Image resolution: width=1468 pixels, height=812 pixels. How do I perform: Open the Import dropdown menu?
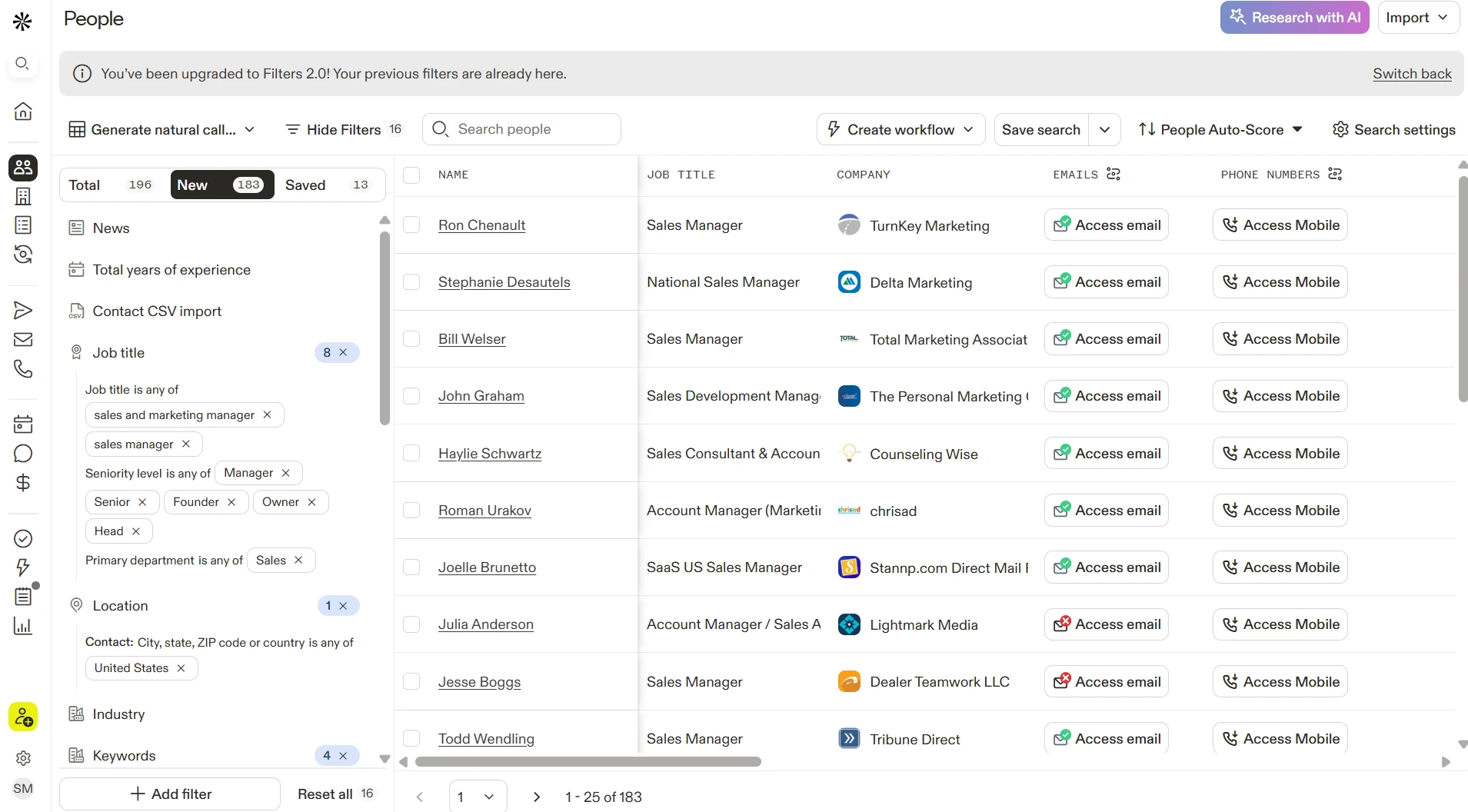pos(1418,18)
